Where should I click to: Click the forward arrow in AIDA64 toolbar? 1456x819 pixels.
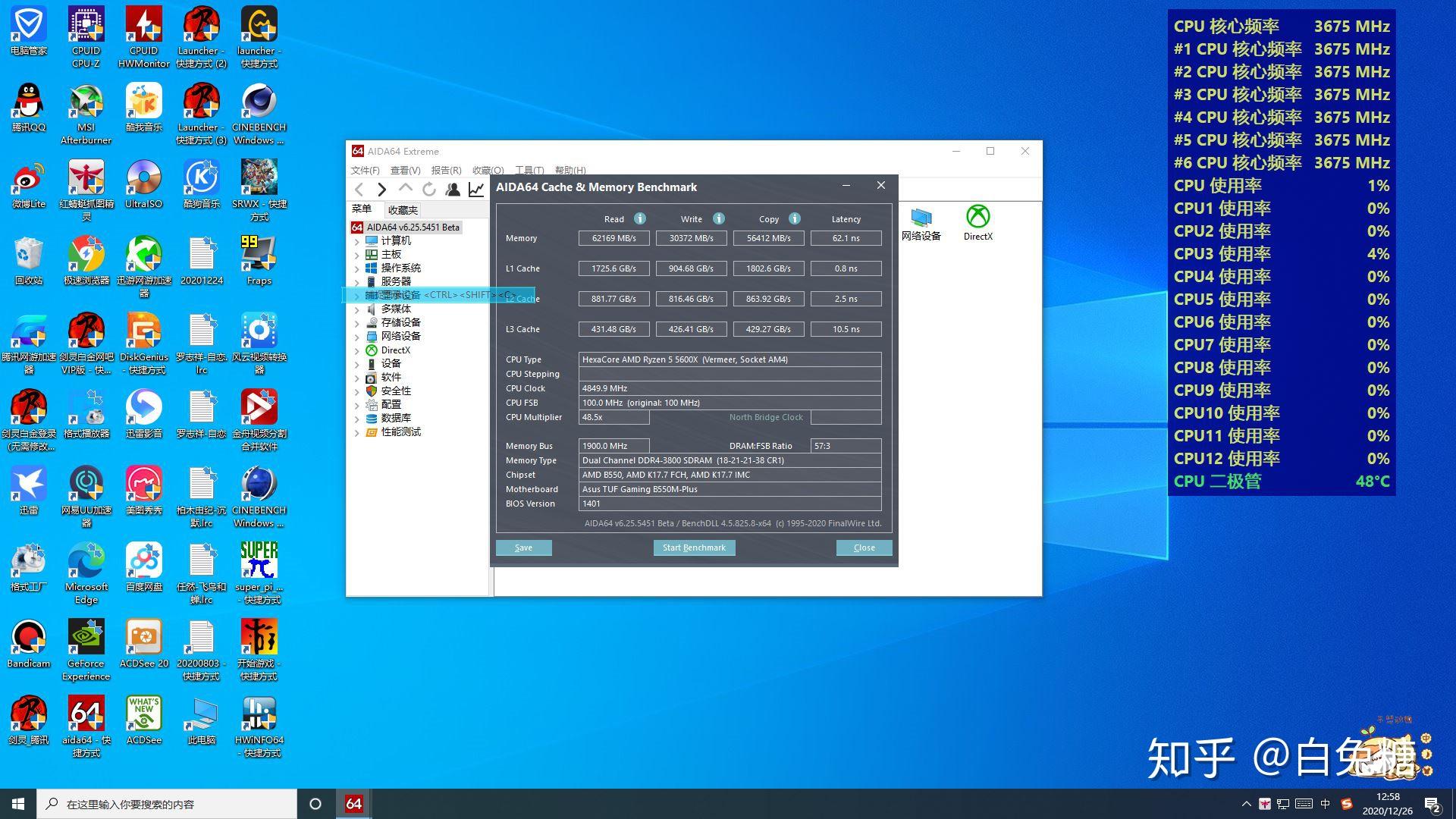point(382,190)
